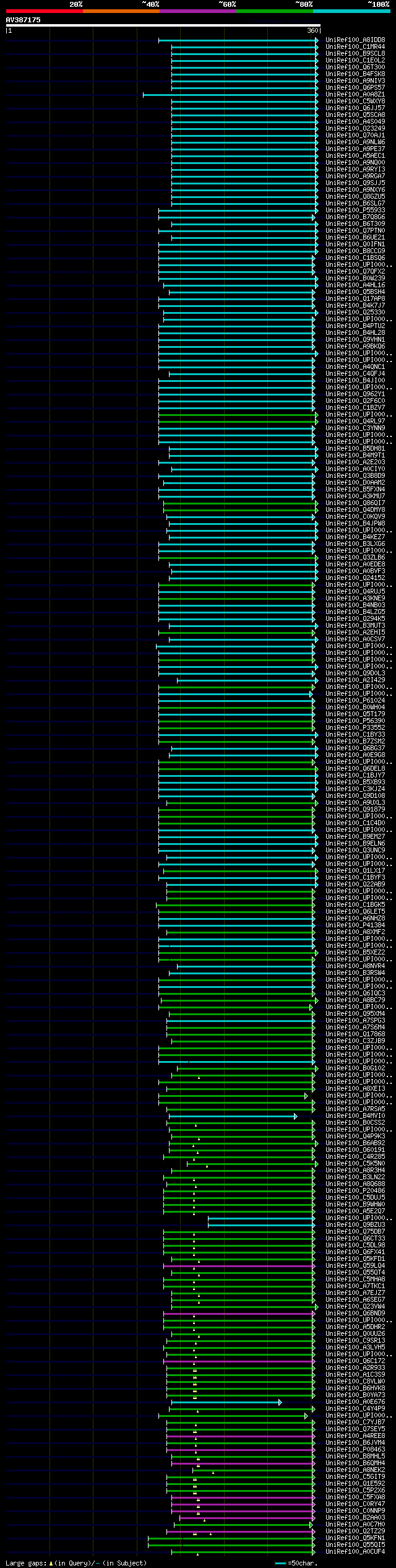
Task: Click hit UniRef100_A8XMF2
Action: [x=355, y=932]
